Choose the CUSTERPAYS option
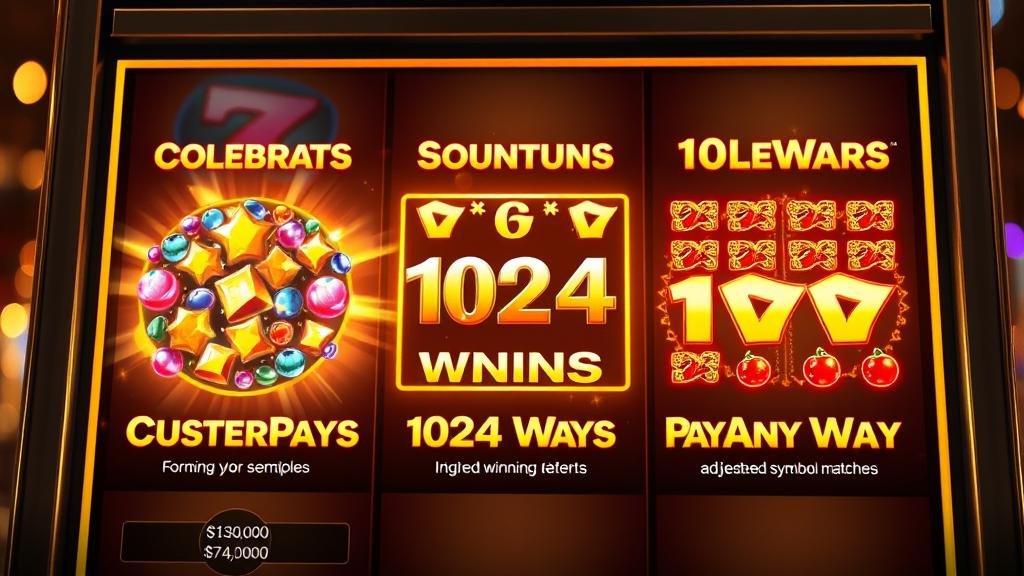This screenshot has width=1024, height=576. tap(242, 433)
